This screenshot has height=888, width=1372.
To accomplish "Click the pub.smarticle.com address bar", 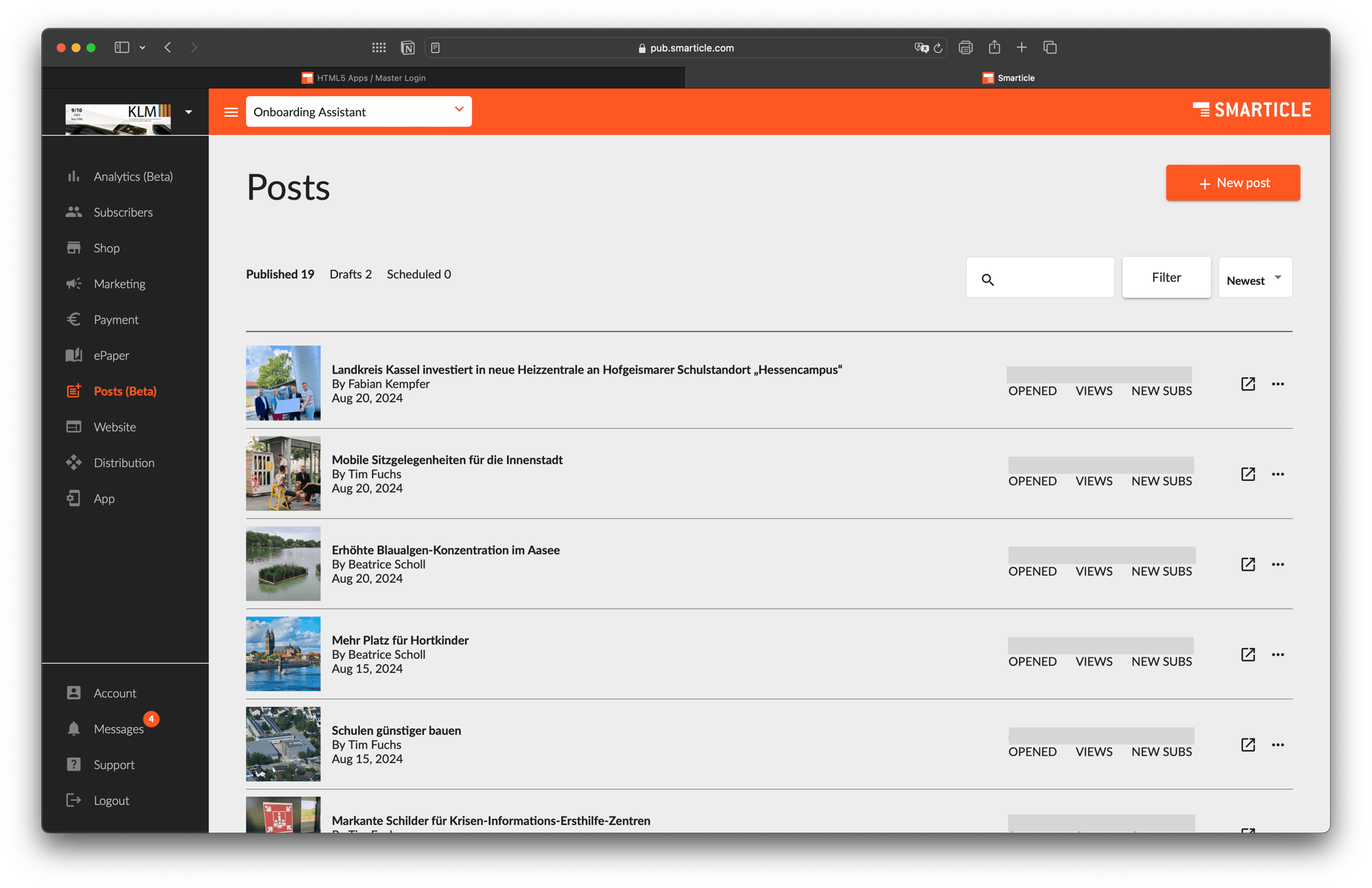I will (x=685, y=48).
